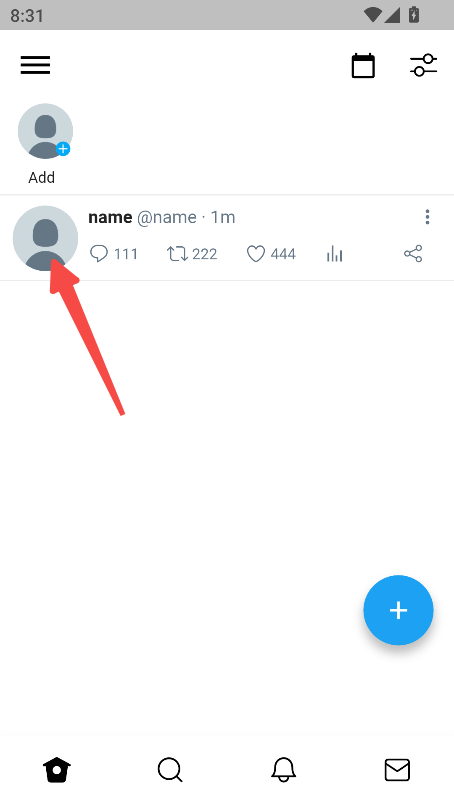Screen dimensions: 454x807
Task: View post analytics bar chart icon
Action: coord(335,254)
